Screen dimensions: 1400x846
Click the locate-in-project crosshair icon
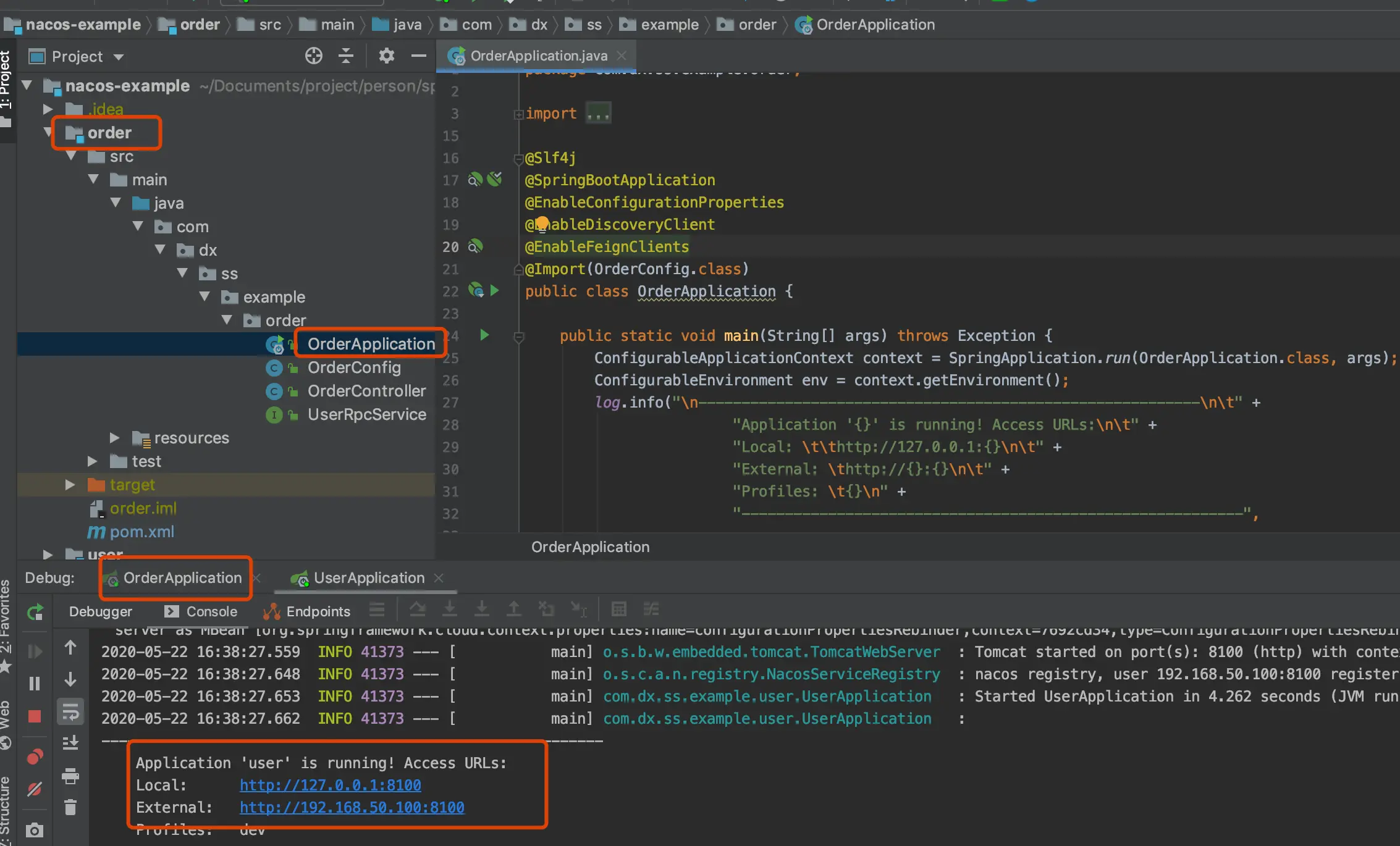pyautogui.click(x=313, y=56)
